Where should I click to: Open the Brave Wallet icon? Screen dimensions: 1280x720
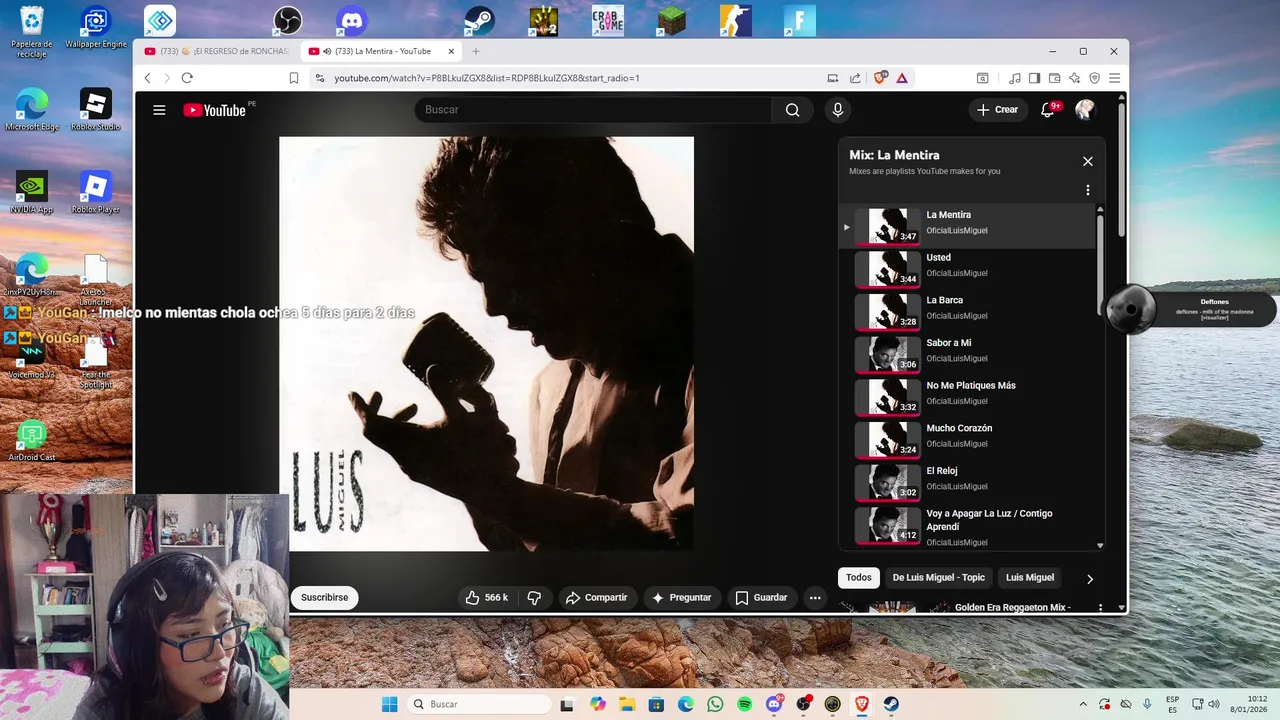(x=1055, y=78)
